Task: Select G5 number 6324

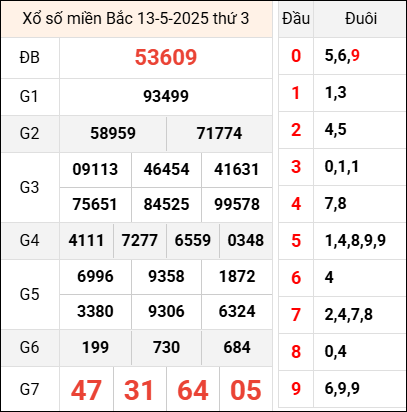Action: click(237, 312)
